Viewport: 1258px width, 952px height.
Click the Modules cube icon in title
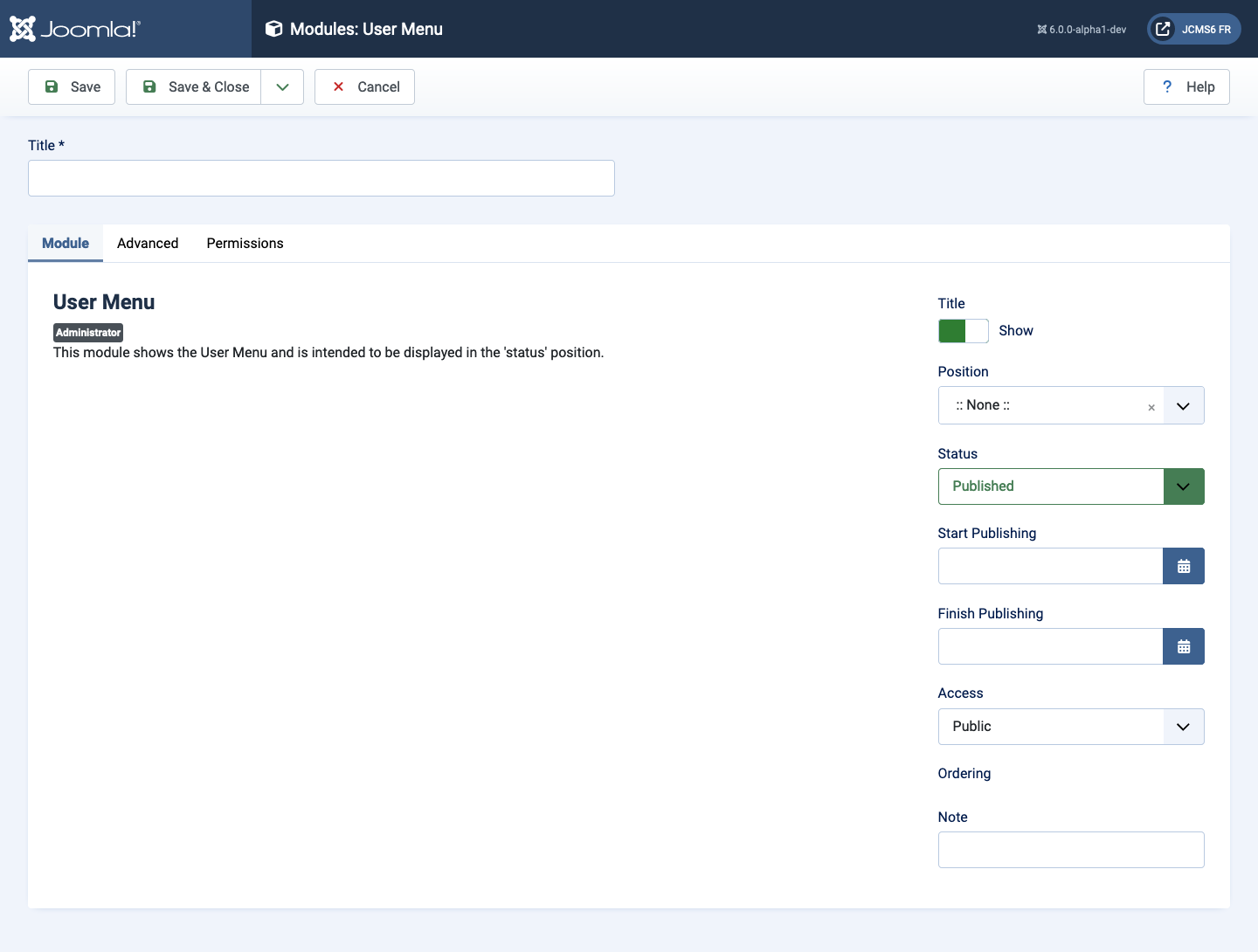click(x=273, y=29)
